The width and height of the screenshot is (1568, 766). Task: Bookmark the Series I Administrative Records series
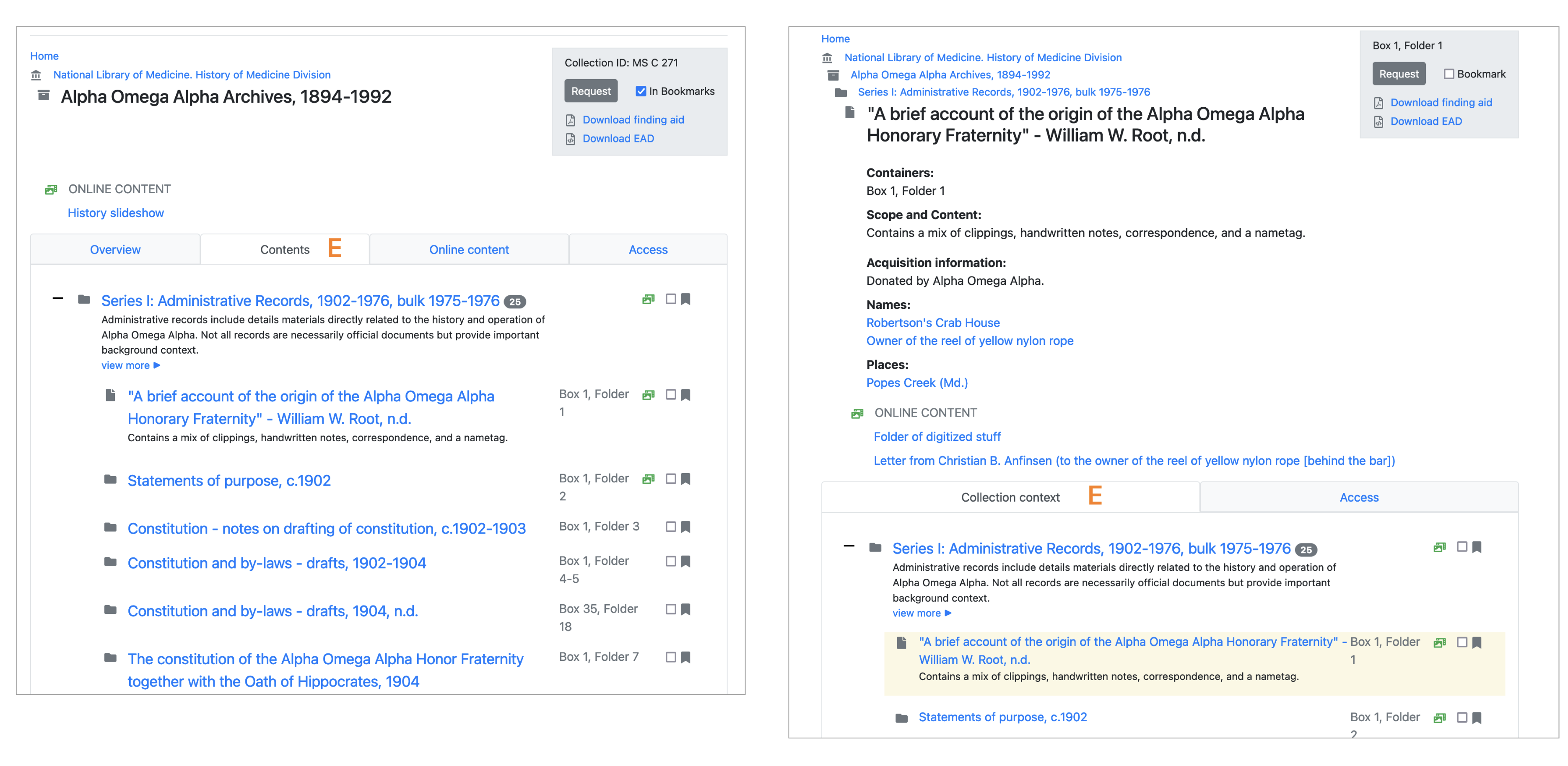686,299
